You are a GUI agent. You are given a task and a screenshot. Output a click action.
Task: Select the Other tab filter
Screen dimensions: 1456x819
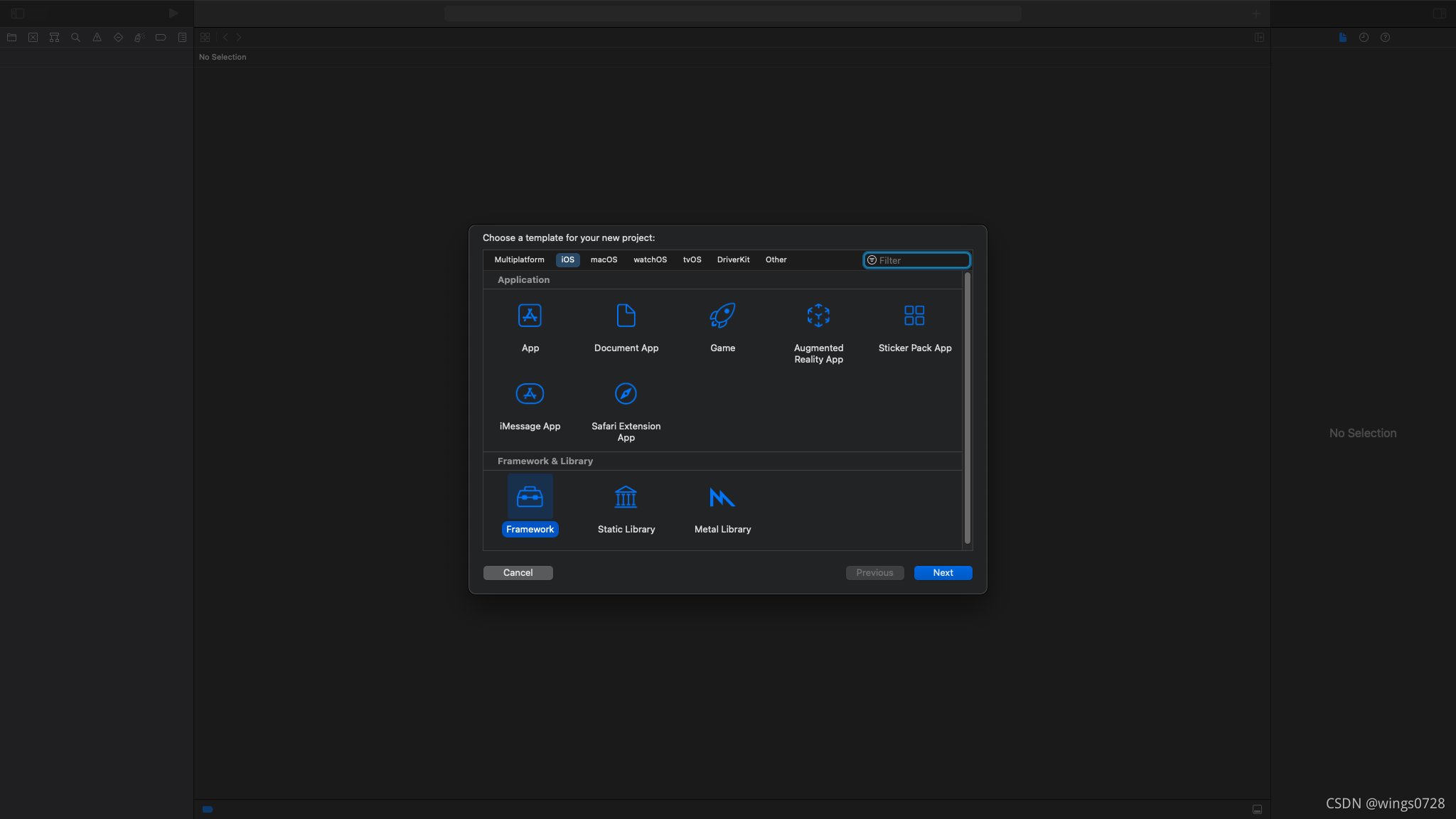tap(776, 259)
